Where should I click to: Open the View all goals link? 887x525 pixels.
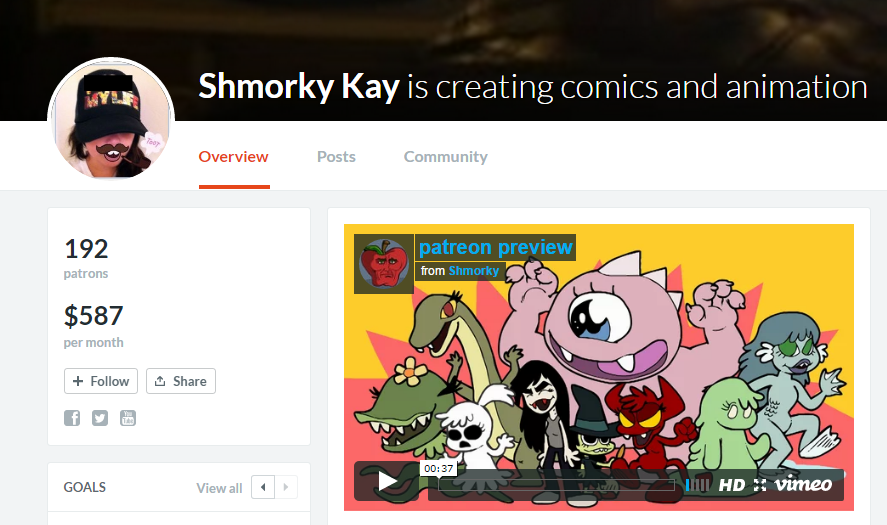point(219,488)
